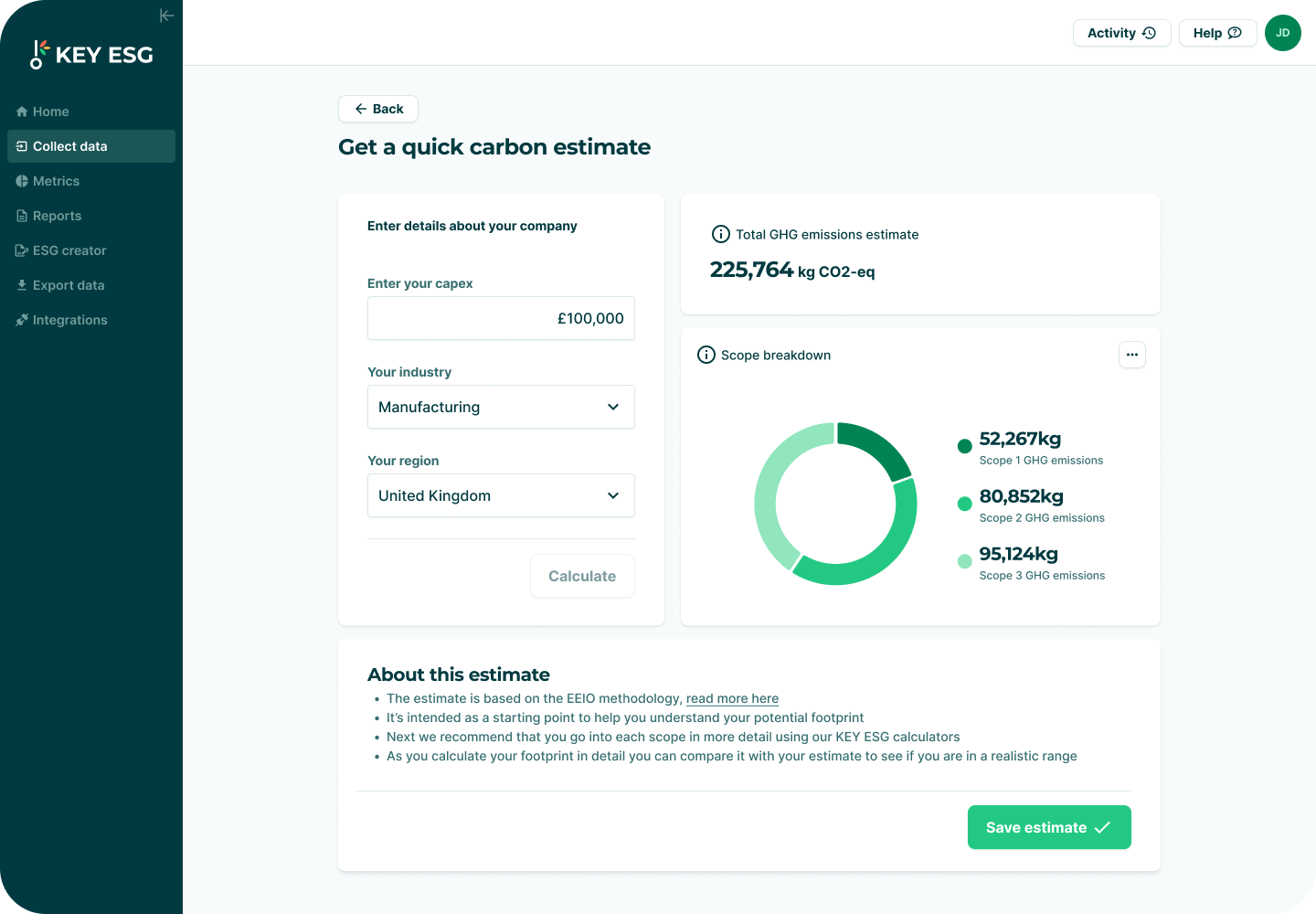Open the Metrics section
Screen dimensions: 1316x914
coord(57,180)
